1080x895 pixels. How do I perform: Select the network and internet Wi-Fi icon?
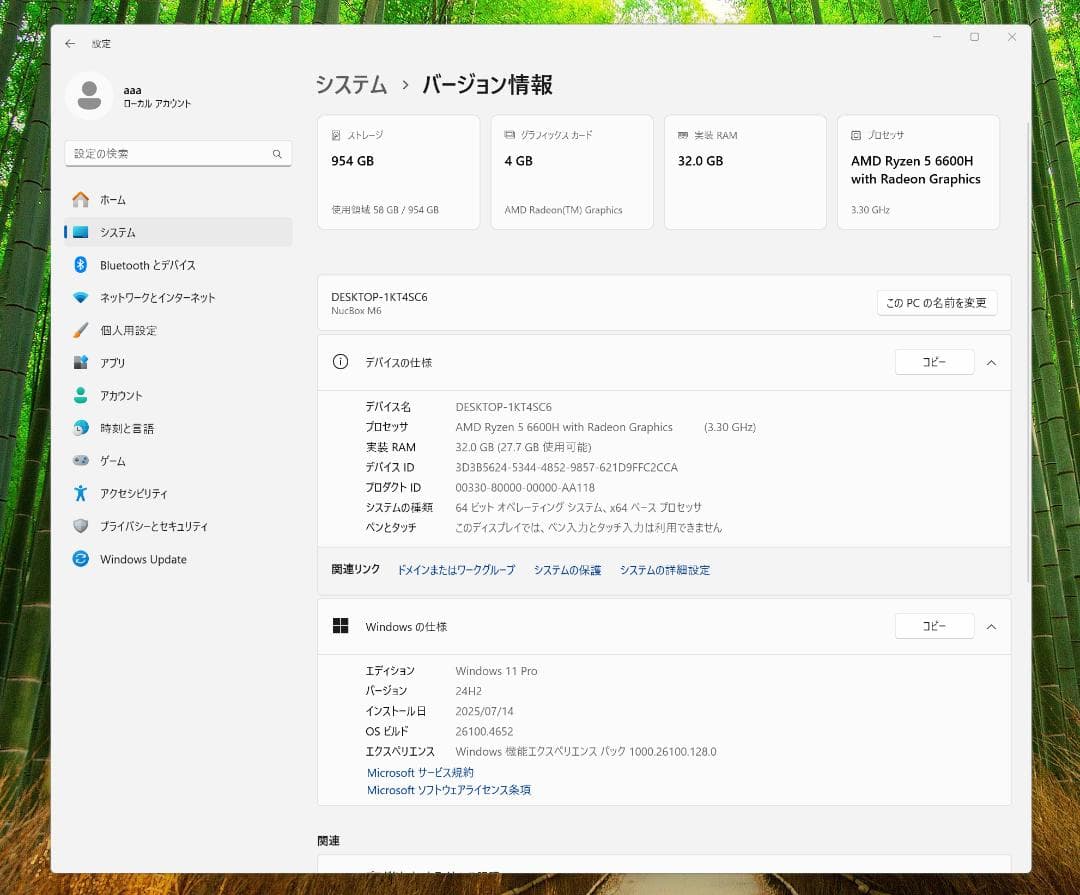[81, 298]
